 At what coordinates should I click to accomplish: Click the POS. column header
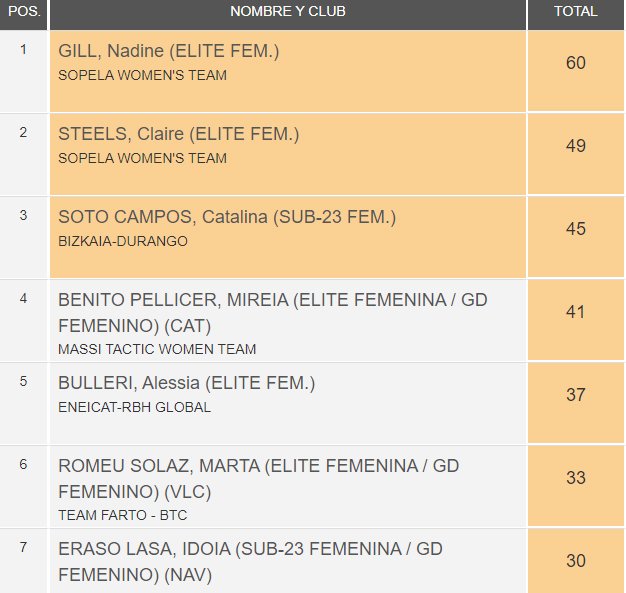coord(23,13)
